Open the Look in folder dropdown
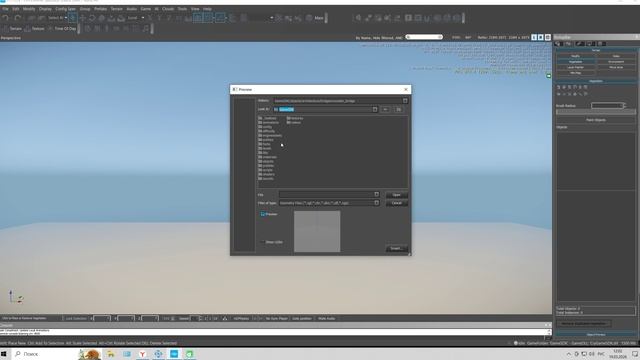The width and height of the screenshot is (640, 360). [375, 109]
